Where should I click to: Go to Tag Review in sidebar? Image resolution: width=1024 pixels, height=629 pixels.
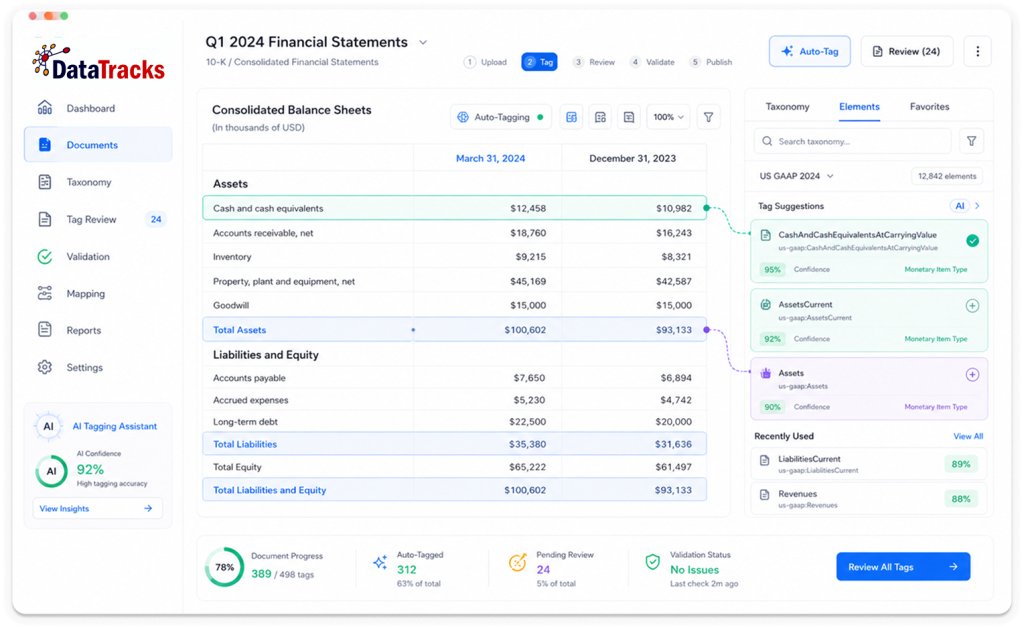[91, 219]
